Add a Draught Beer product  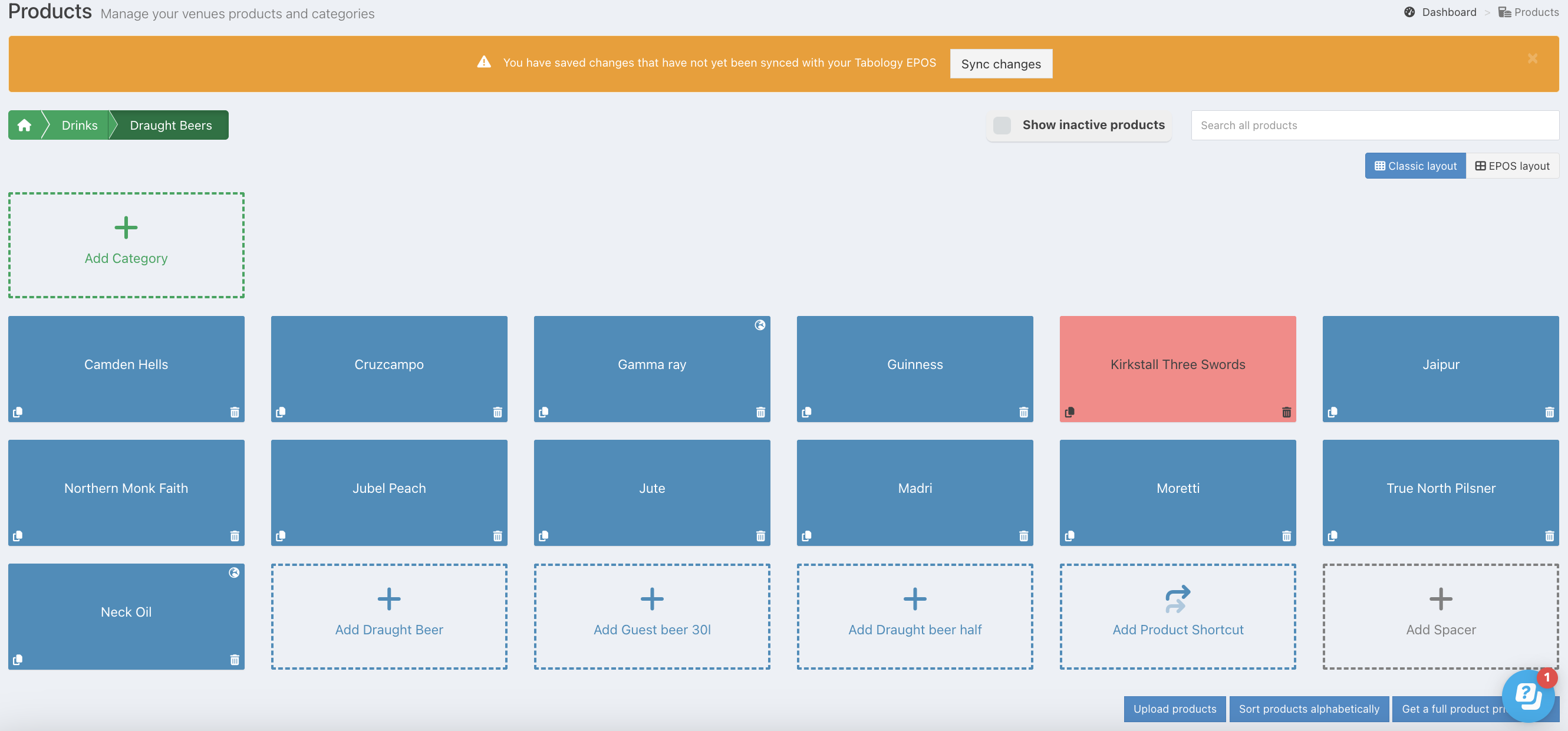[389, 616]
